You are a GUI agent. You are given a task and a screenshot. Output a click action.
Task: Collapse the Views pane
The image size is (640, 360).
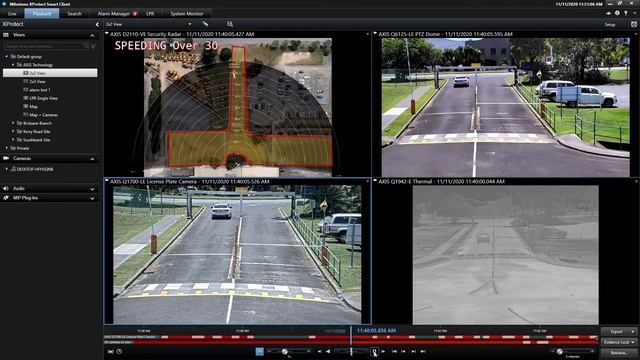click(x=92, y=36)
